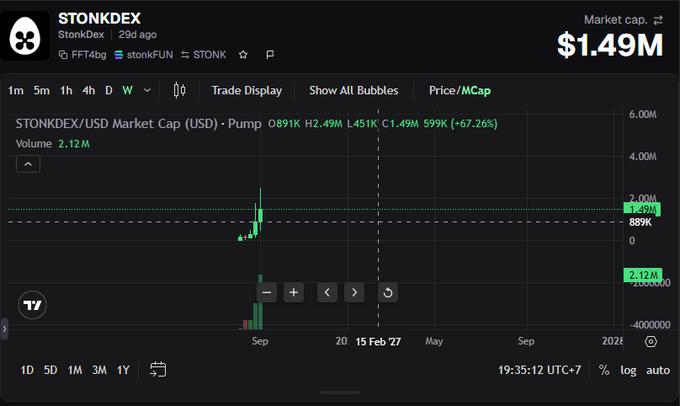Set range to 3M

pyautogui.click(x=99, y=370)
